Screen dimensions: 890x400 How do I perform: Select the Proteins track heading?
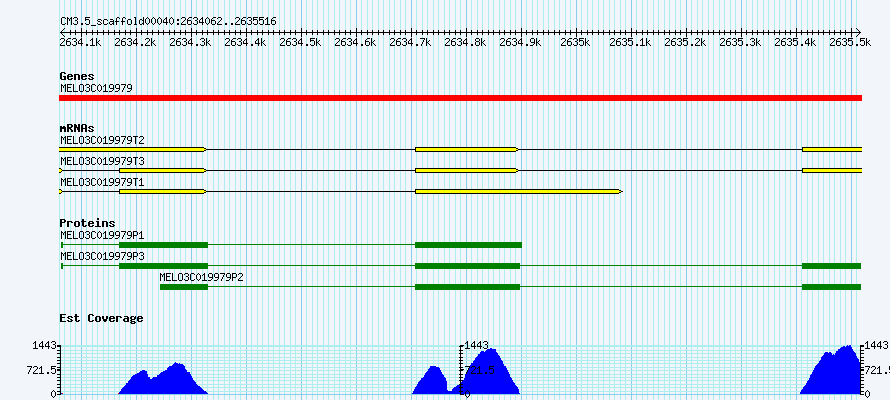tap(87, 224)
